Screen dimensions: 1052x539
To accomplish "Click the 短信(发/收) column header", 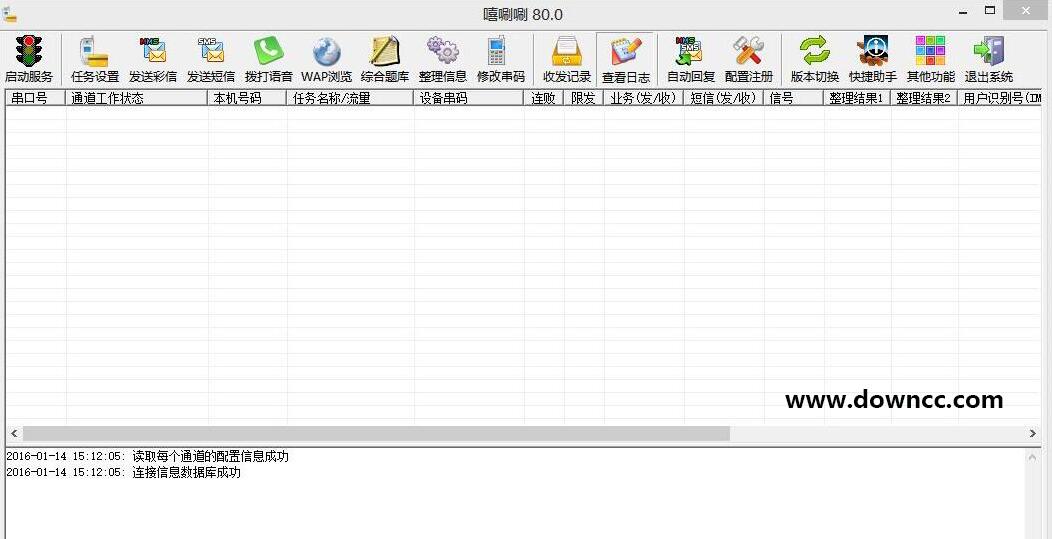I will tap(725, 98).
